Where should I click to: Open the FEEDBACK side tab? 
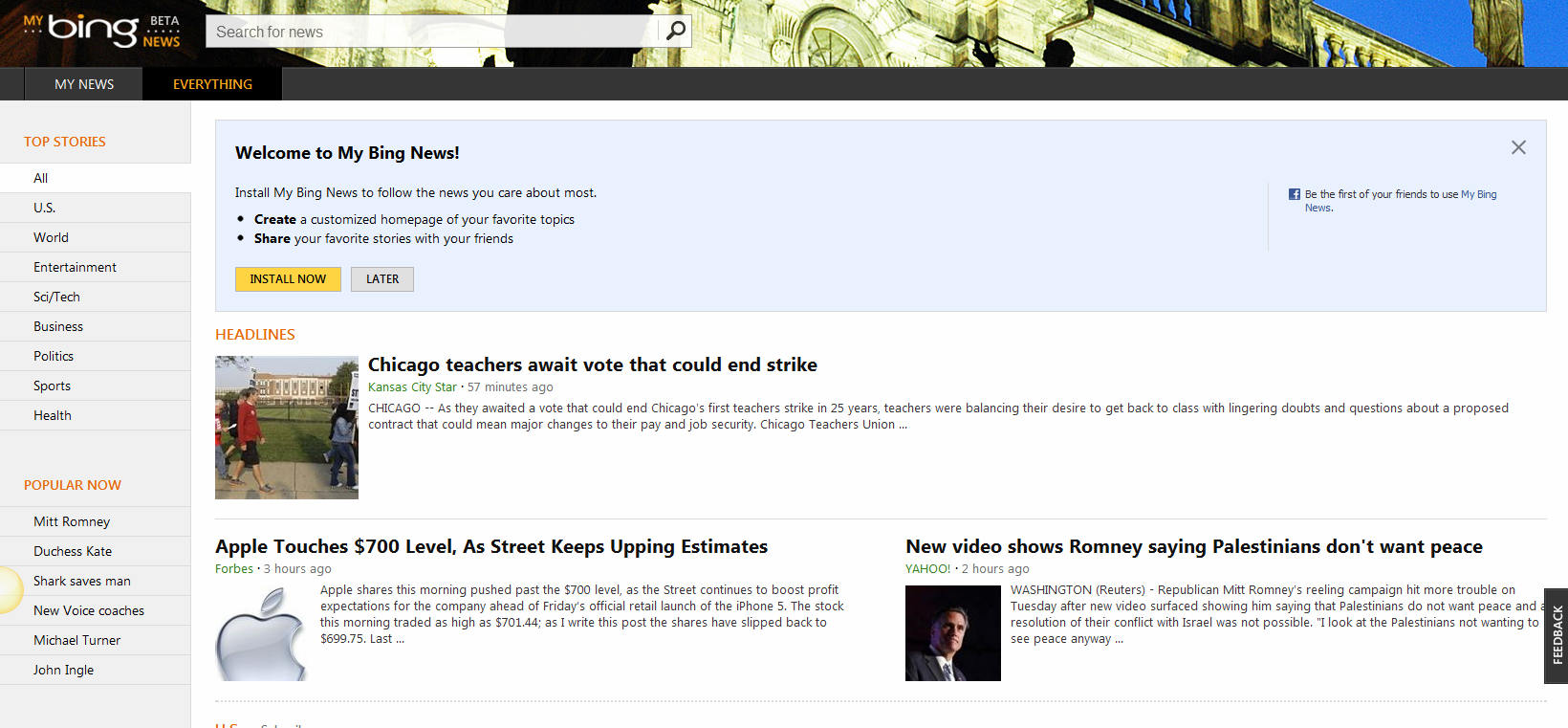[x=1557, y=635]
